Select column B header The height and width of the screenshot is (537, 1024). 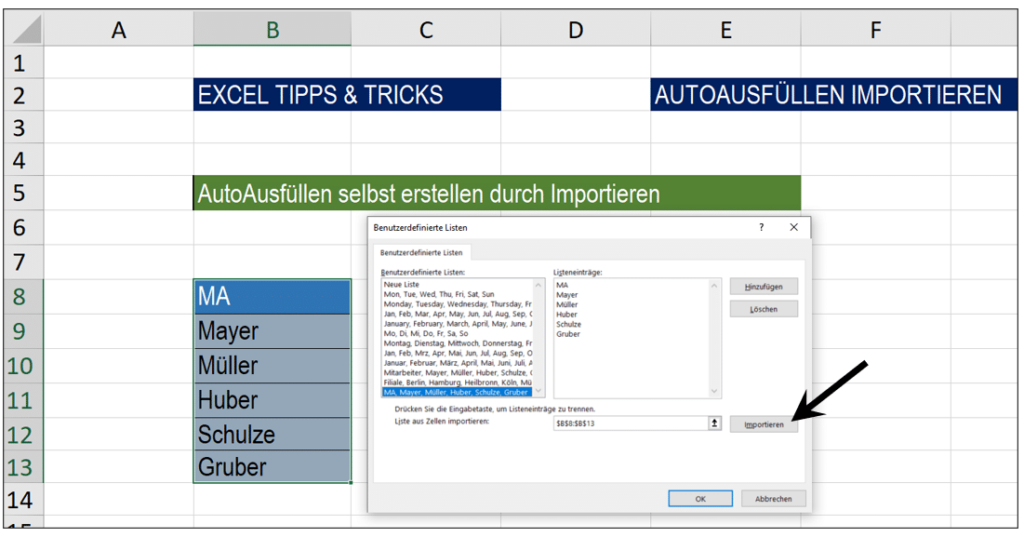click(x=272, y=30)
